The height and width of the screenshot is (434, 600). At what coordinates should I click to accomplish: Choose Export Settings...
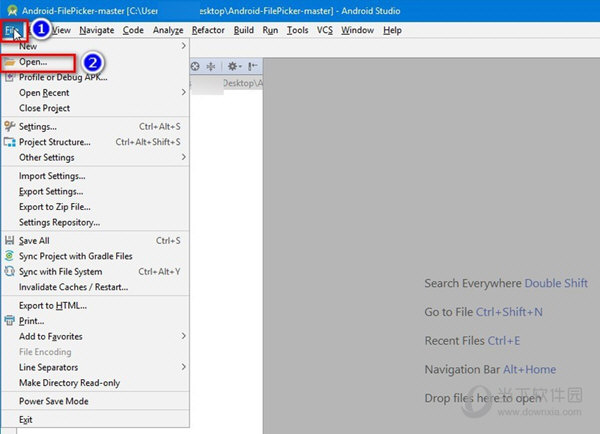[95, 191]
